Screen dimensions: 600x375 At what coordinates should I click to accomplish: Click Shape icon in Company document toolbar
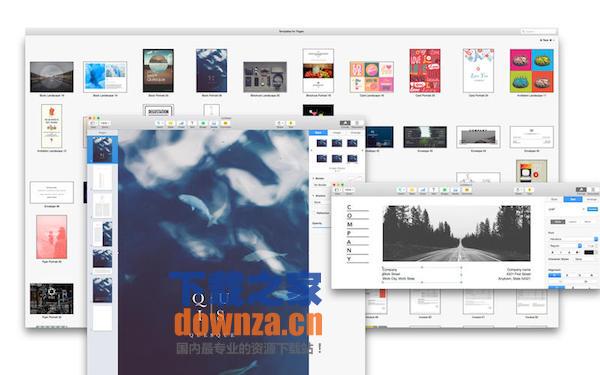point(445,190)
